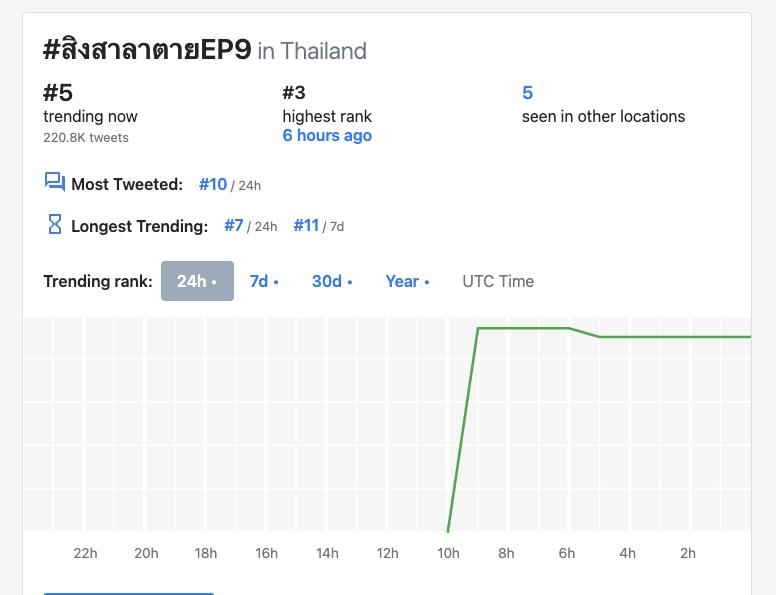The width and height of the screenshot is (776, 595).
Task: Click the 6h marker on chart axis
Action: [567, 553]
